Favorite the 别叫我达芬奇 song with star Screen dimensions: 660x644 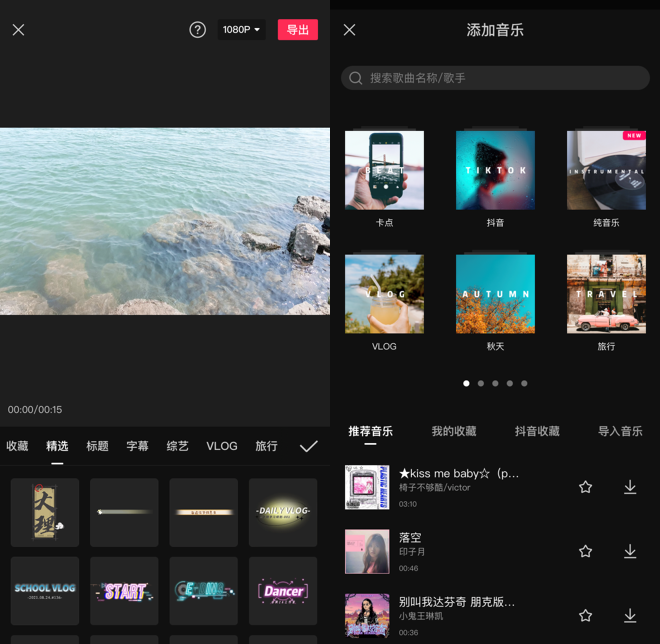pyautogui.click(x=585, y=616)
